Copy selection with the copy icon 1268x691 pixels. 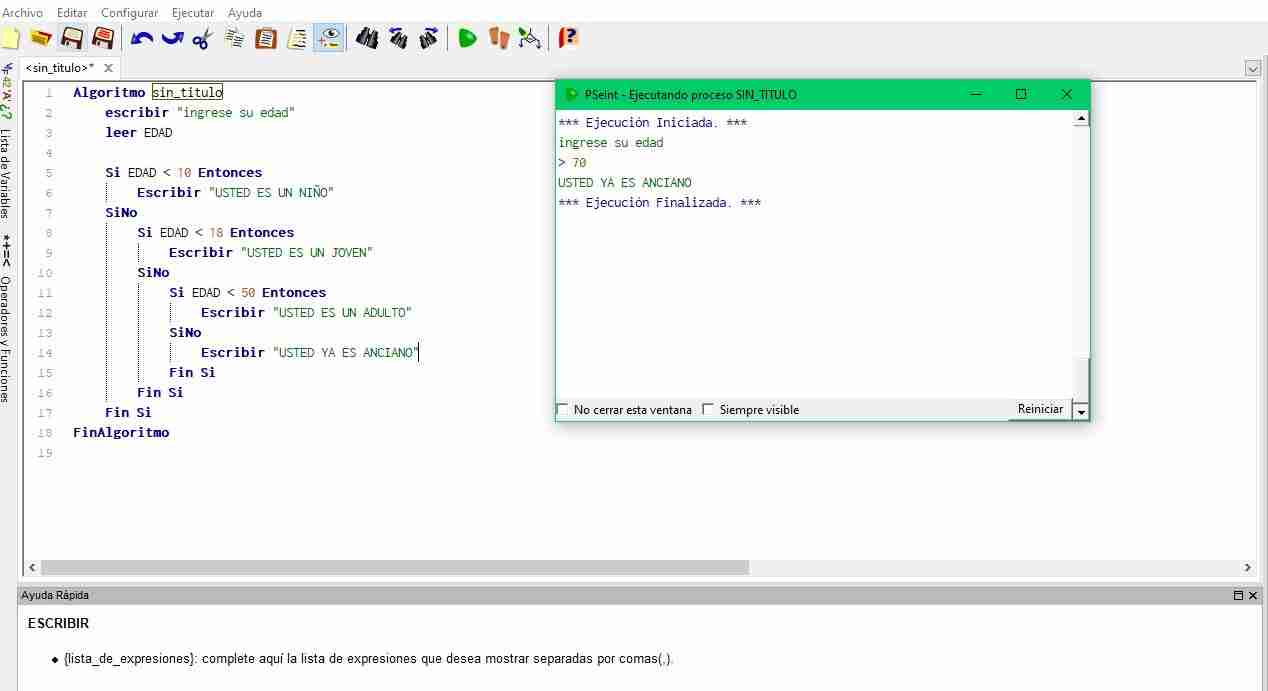click(x=235, y=38)
